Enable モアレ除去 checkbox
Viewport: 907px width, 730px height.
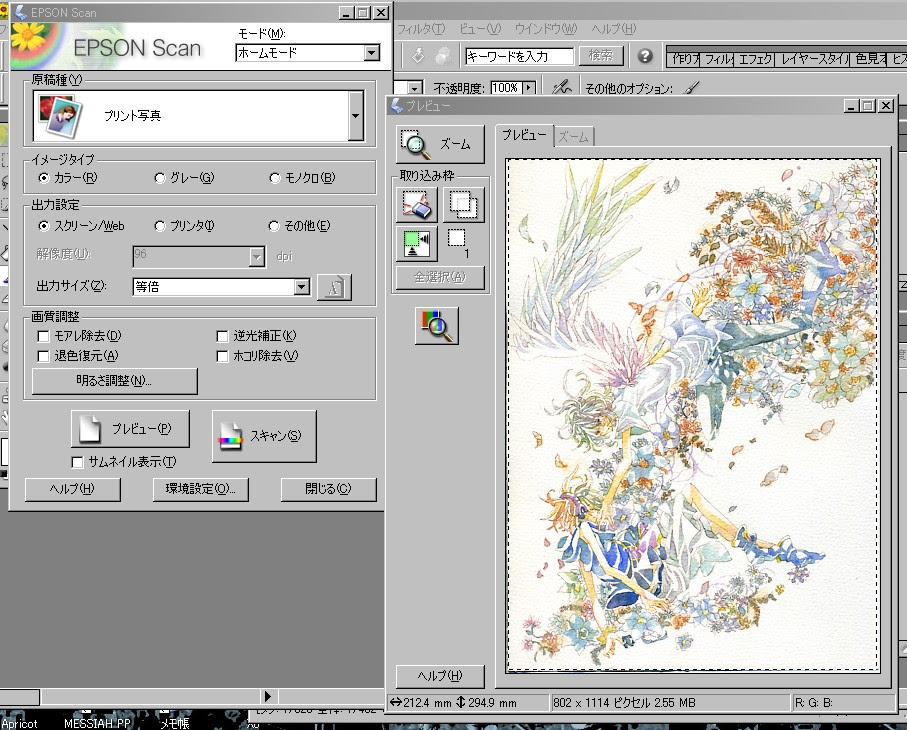tap(43, 336)
